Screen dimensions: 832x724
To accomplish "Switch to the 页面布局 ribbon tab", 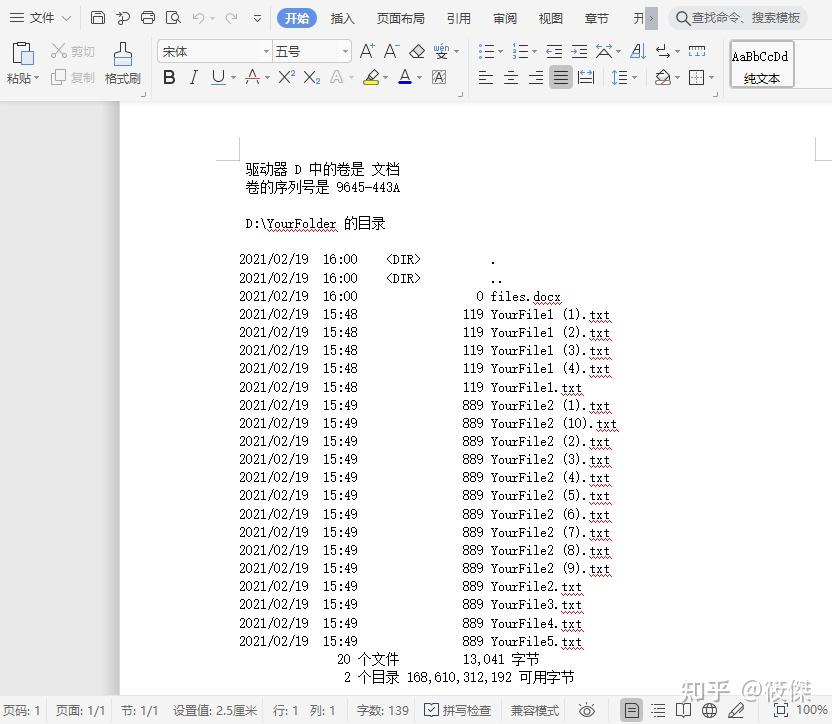I will pyautogui.click(x=401, y=19).
